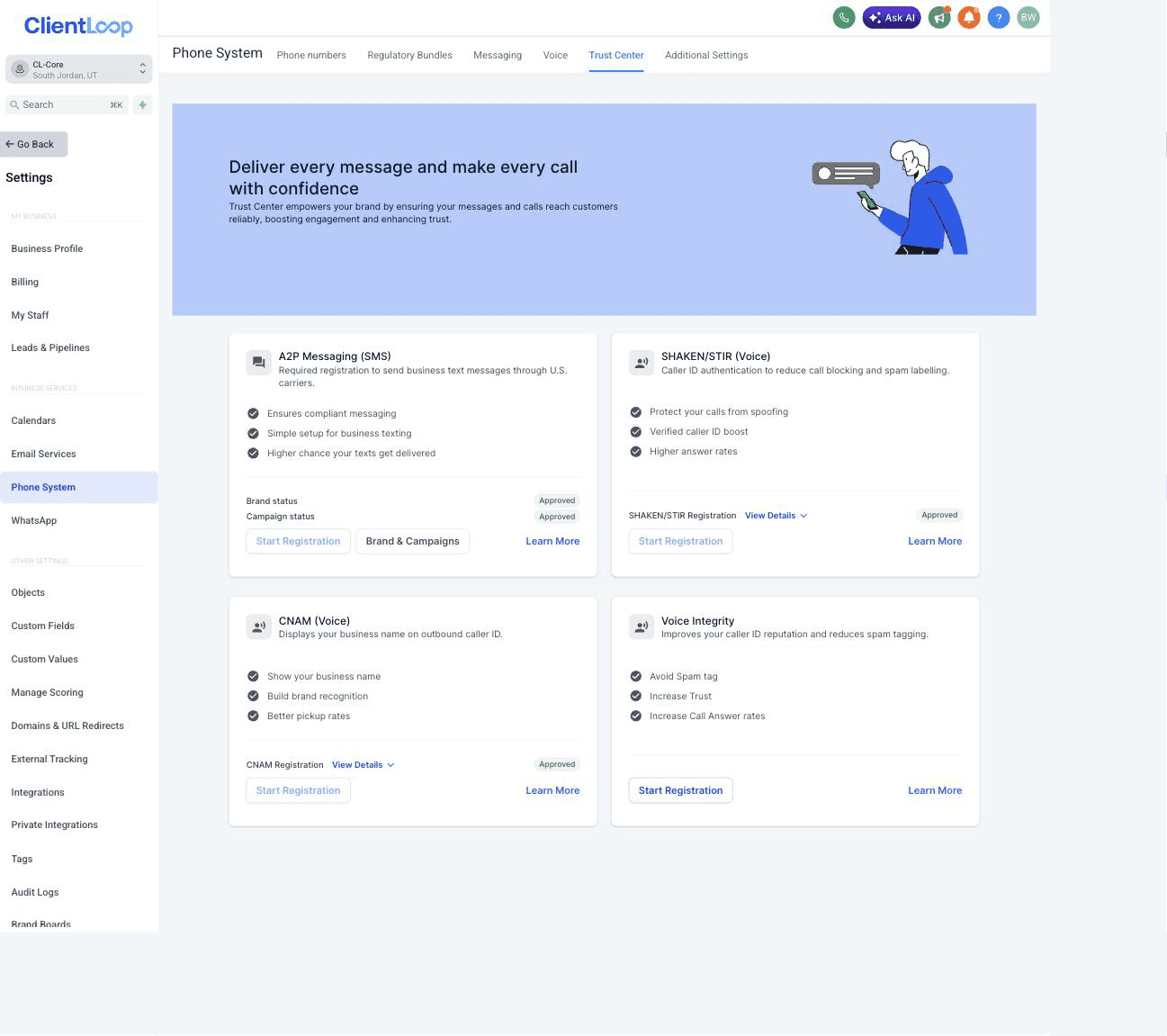Click the ClientLoop logo
This screenshot has height=1036, width=1167.
point(78,26)
